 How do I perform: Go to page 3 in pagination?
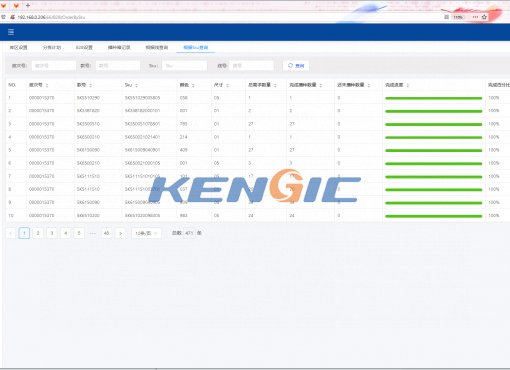(52, 233)
